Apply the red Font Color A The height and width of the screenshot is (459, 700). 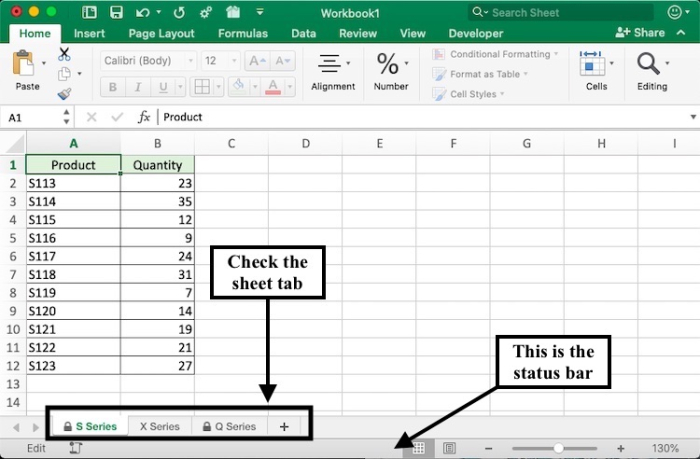pyautogui.click(x=273, y=87)
